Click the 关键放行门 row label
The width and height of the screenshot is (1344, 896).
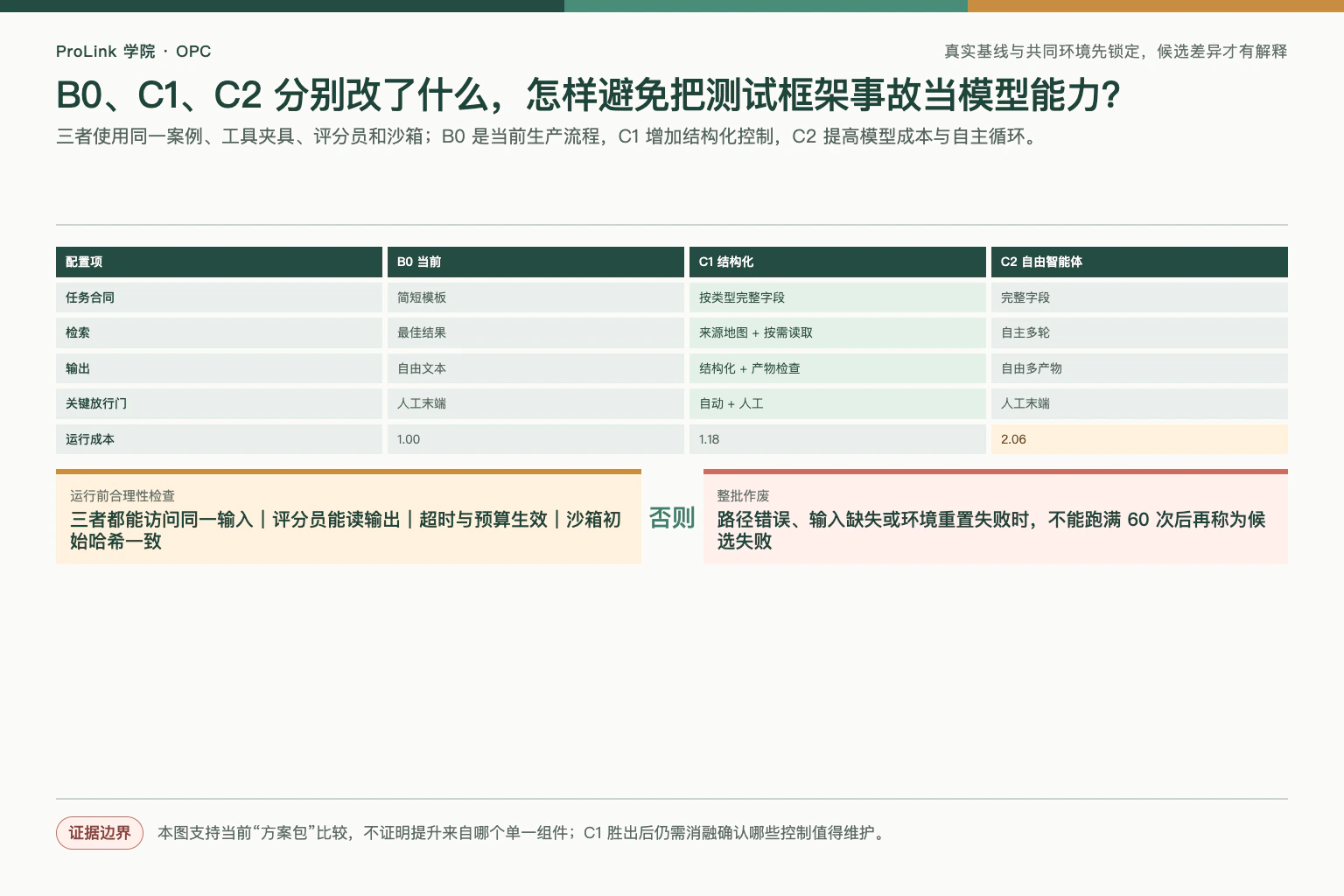(219, 403)
